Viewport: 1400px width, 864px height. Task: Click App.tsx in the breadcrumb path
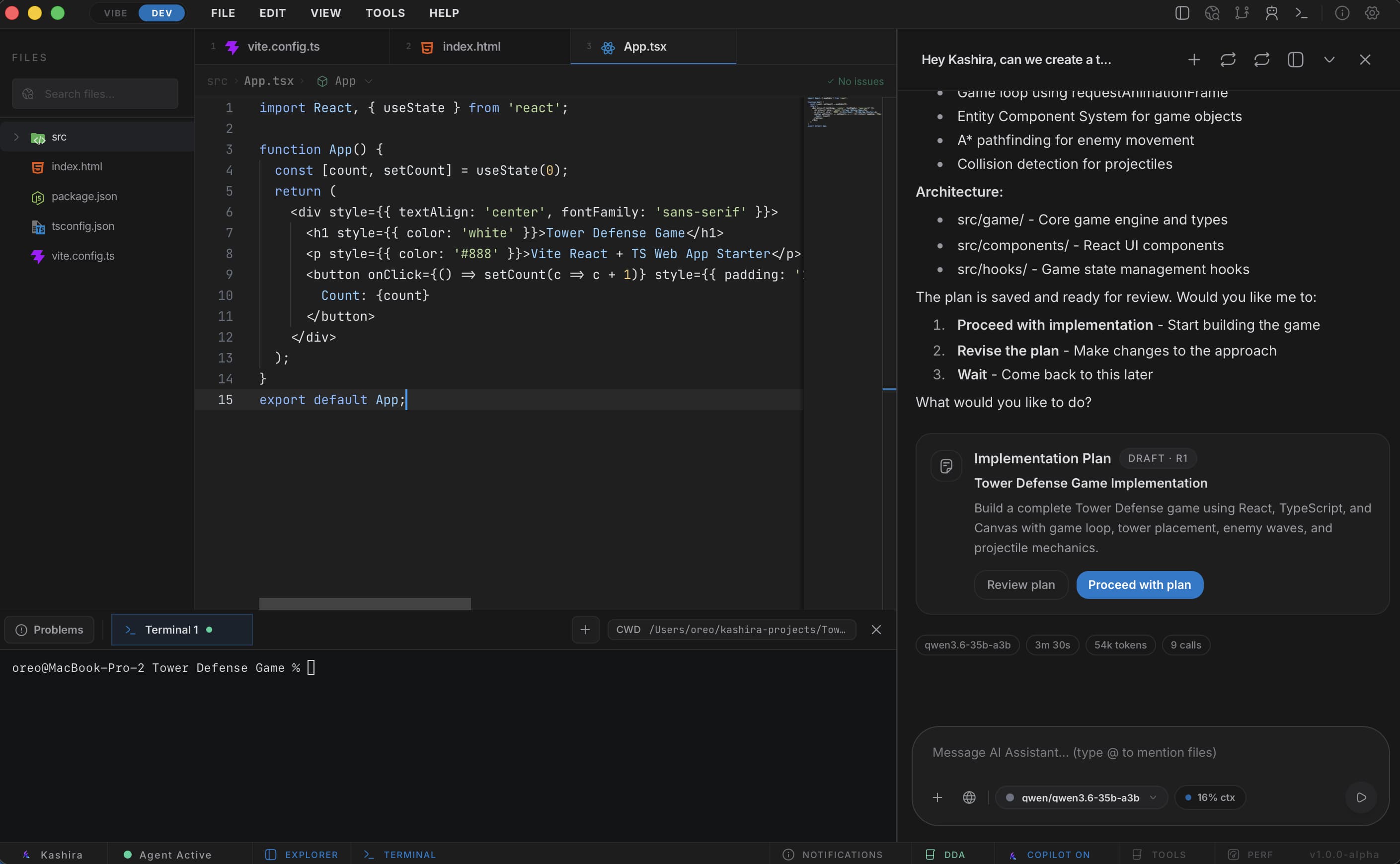pos(269,81)
